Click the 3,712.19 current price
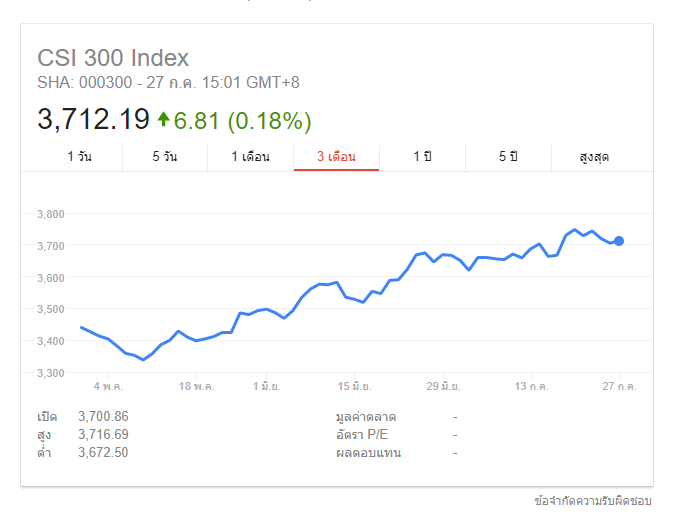The width and height of the screenshot is (681, 520). 93,120
